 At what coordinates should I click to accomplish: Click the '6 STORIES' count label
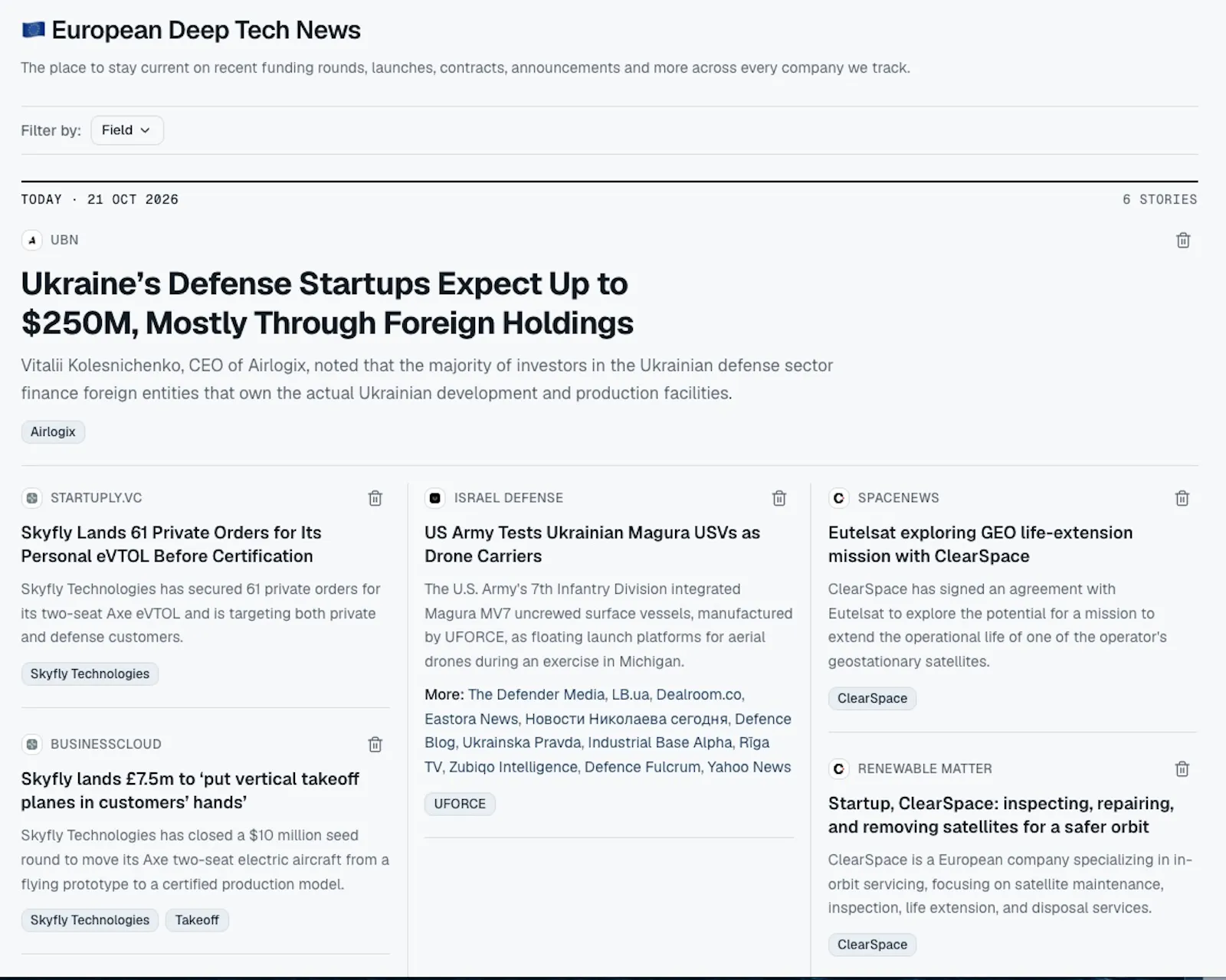tap(1159, 199)
